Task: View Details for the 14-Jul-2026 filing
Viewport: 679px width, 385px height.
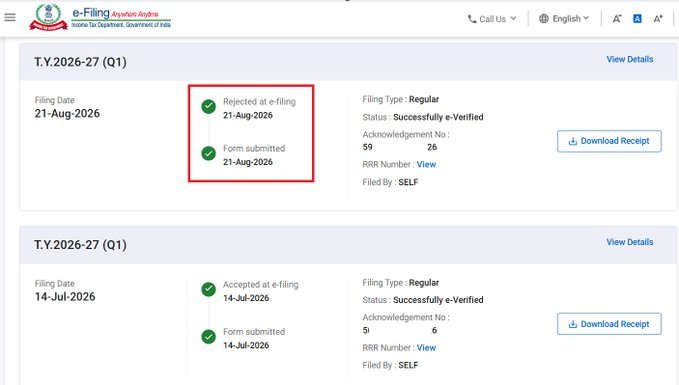Action: point(630,242)
